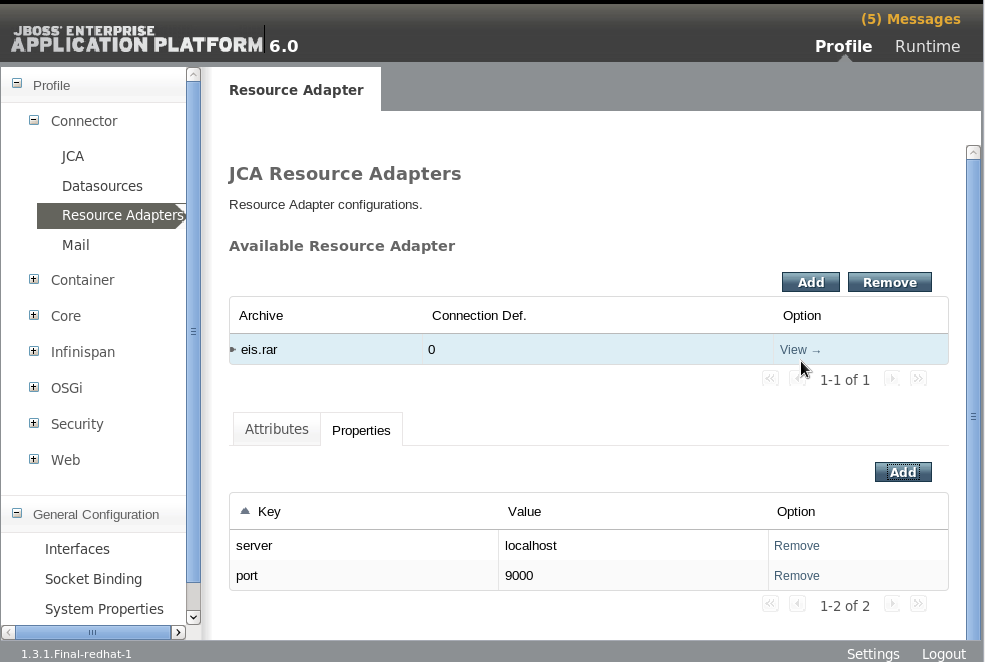The height and width of the screenshot is (662, 985).
Task: Expand the Container tree node
Action: 33,280
